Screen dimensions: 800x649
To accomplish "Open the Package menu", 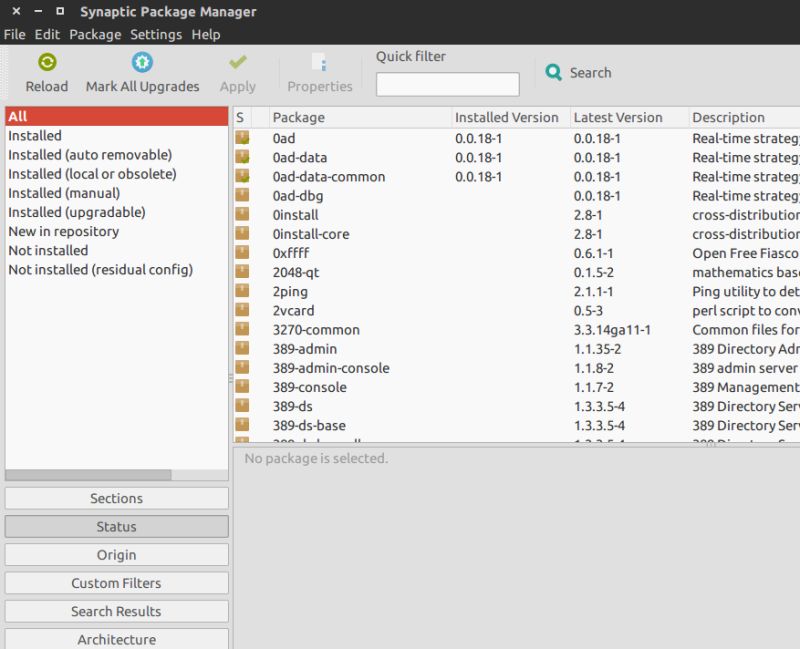I will [95, 33].
